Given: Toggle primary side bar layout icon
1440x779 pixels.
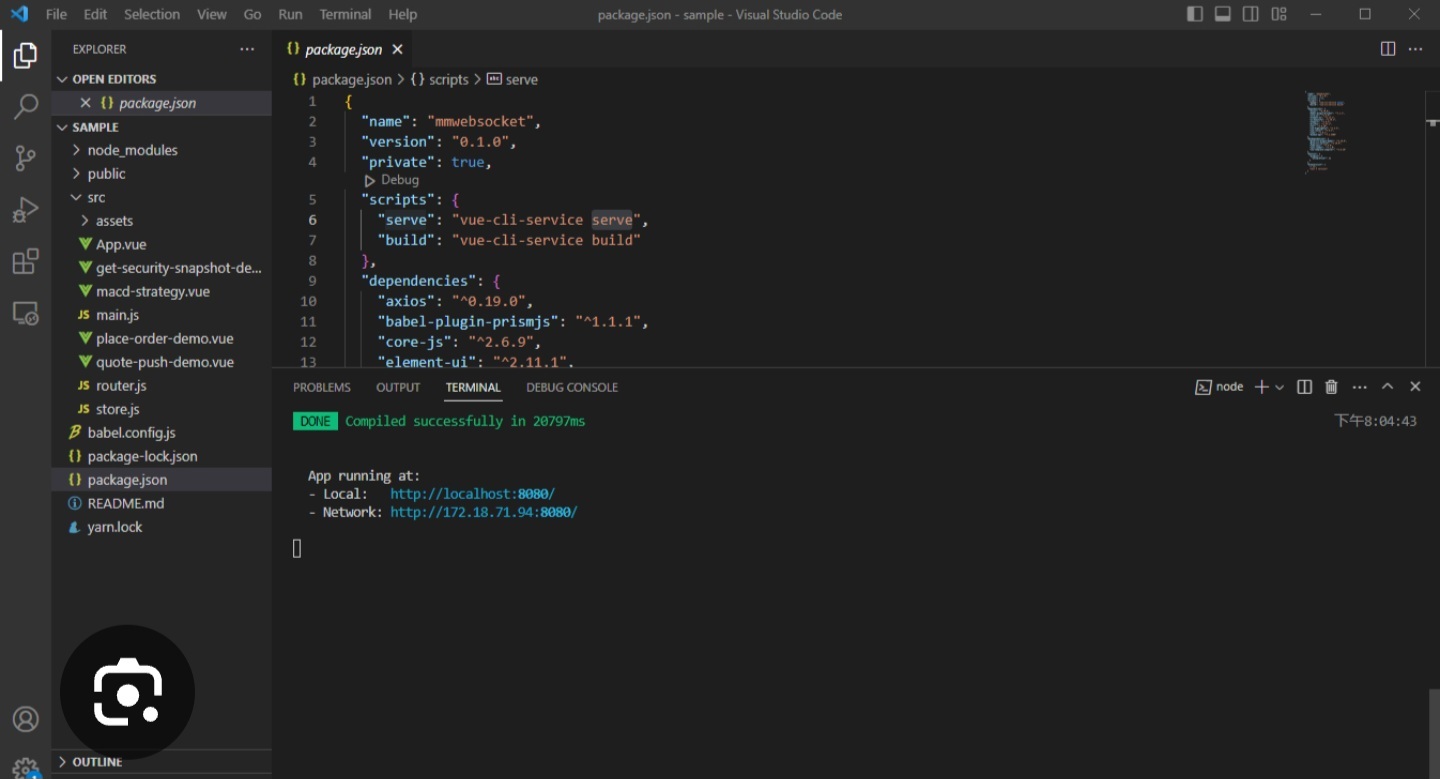Looking at the screenshot, I should click(1195, 14).
